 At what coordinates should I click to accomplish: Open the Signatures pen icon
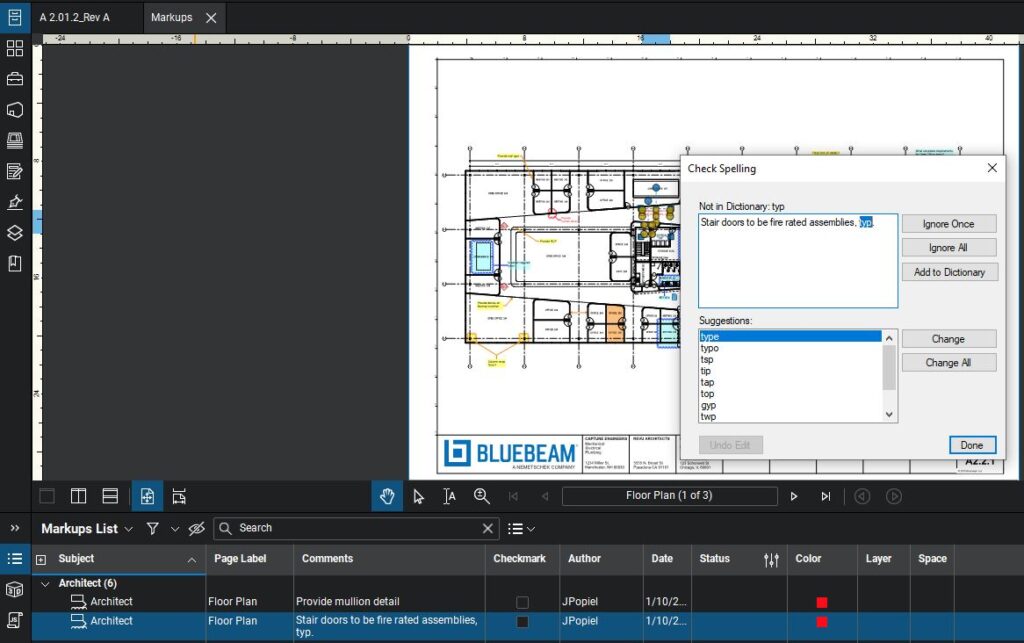15,202
